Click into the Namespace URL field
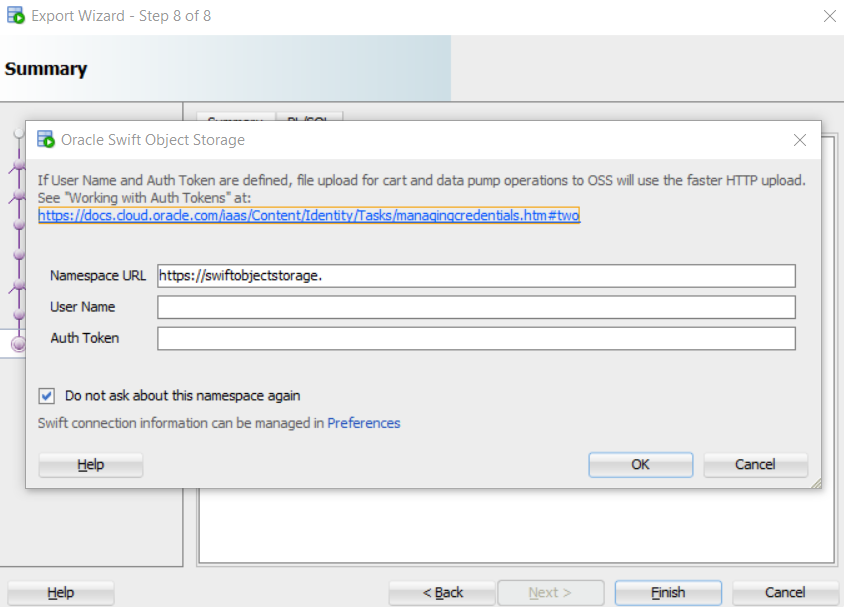 476,276
